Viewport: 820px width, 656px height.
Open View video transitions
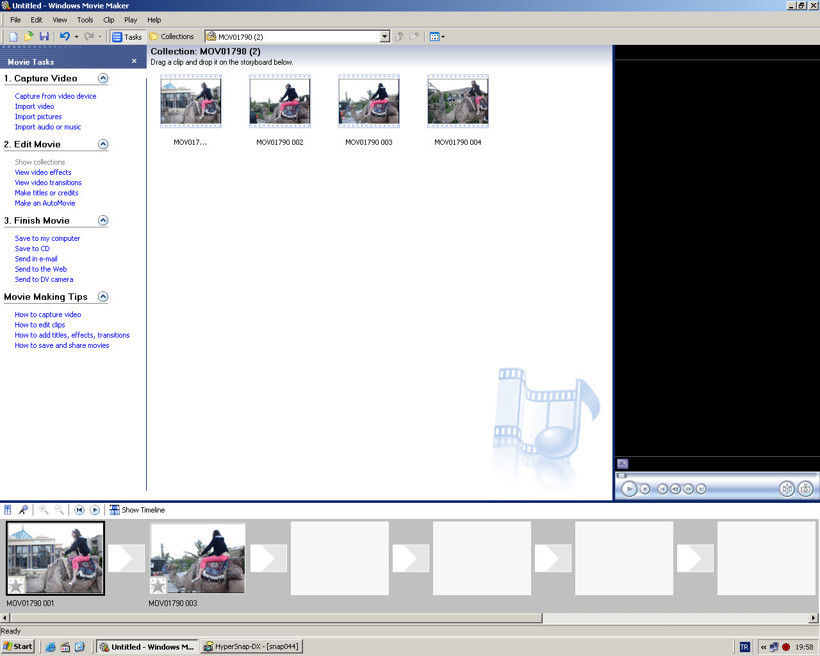click(48, 183)
